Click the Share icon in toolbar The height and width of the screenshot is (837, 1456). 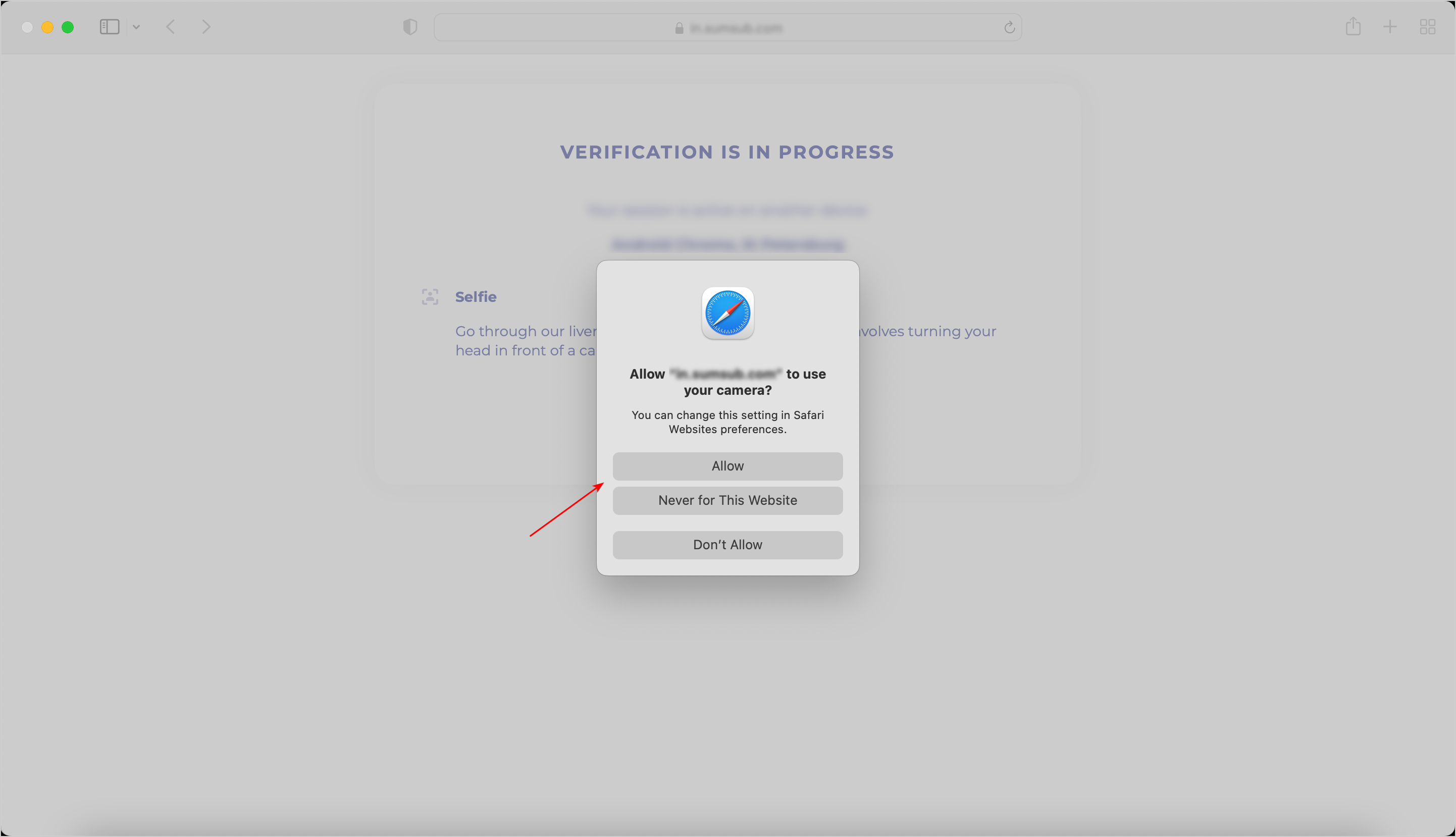[1353, 26]
